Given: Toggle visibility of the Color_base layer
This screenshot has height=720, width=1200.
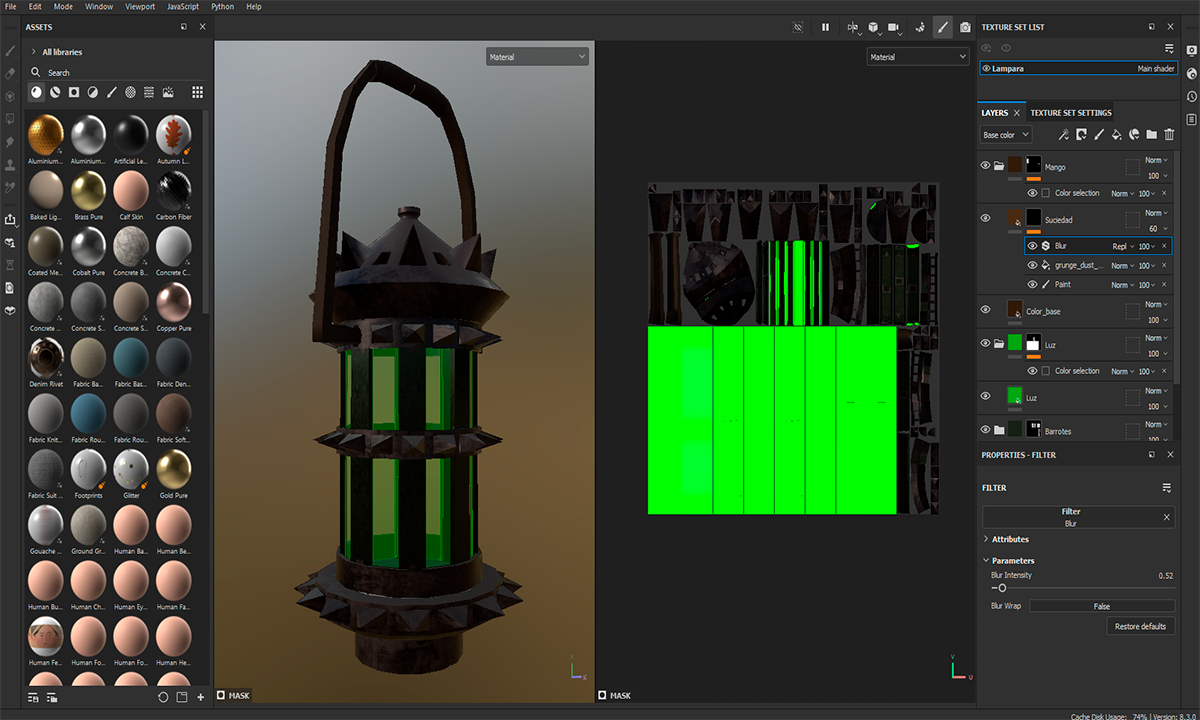Looking at the screenshot, I should click(x=985, y=310).
